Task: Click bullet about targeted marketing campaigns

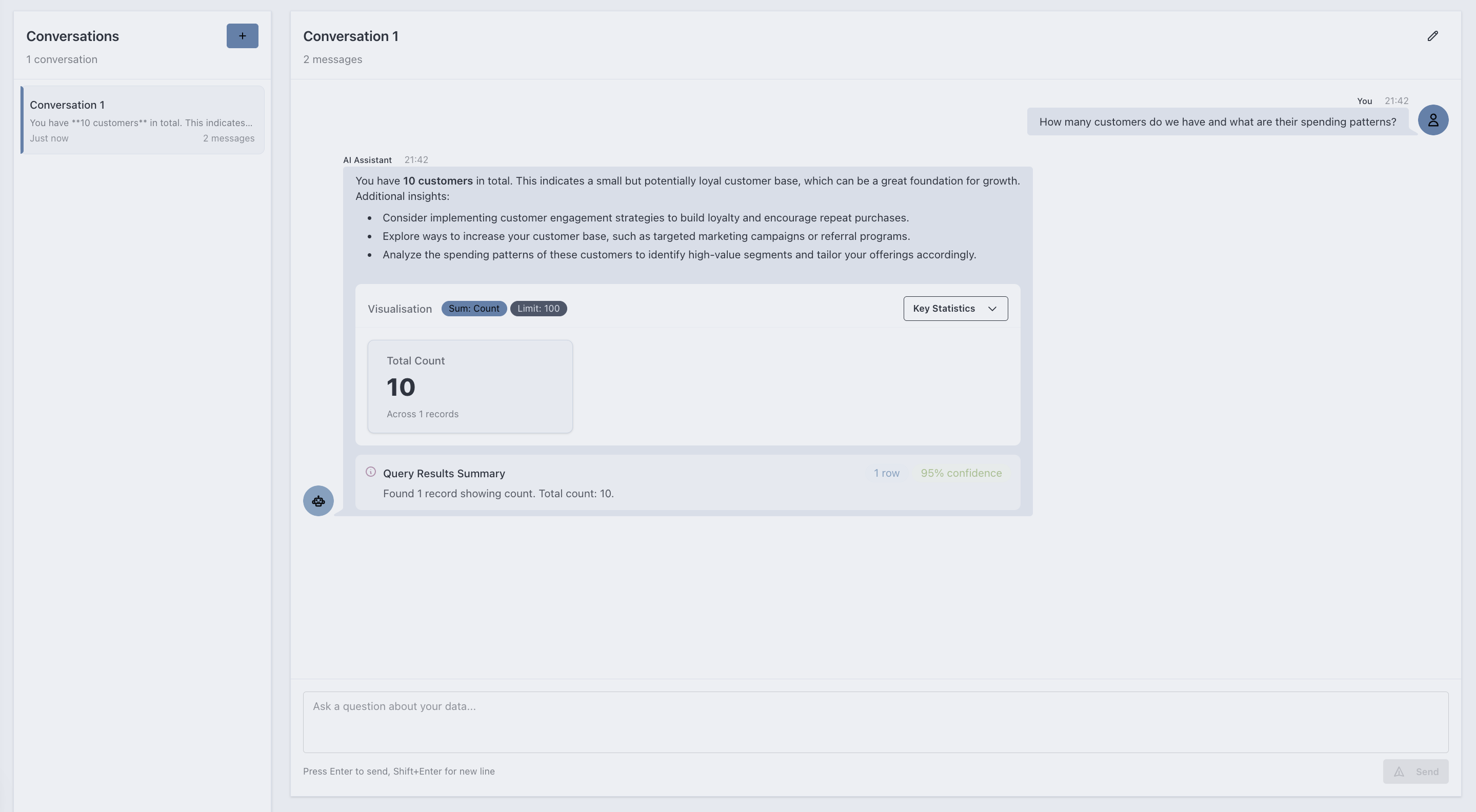Action: pos(646,236)
